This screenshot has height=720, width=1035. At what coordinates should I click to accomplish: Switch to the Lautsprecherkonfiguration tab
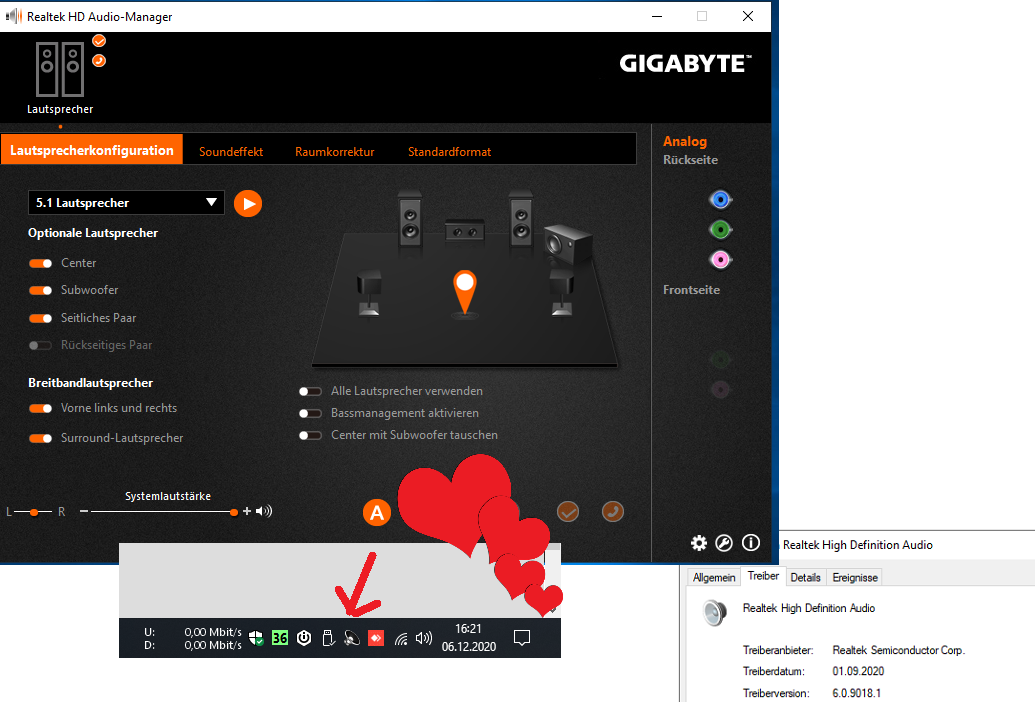92,150
